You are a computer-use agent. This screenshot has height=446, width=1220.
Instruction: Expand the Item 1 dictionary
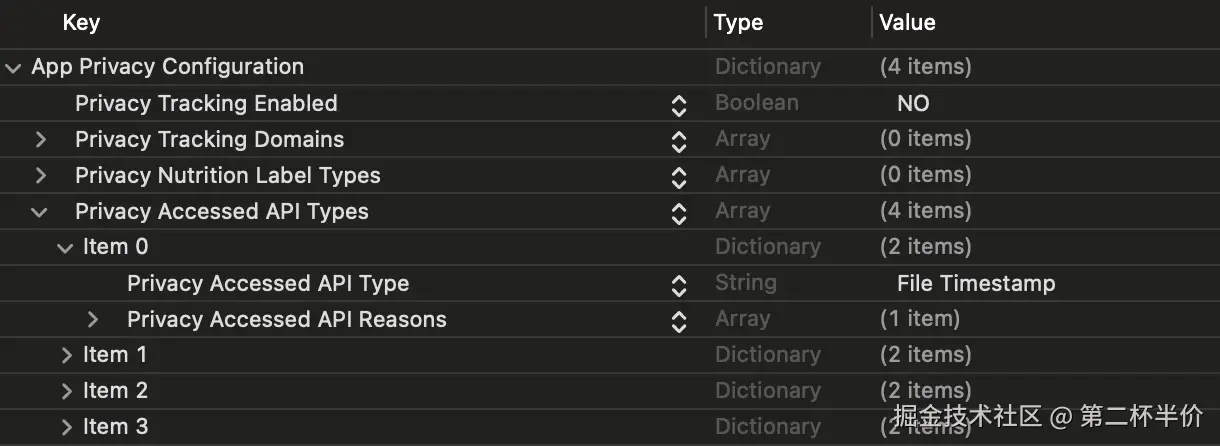pos(66,355)
